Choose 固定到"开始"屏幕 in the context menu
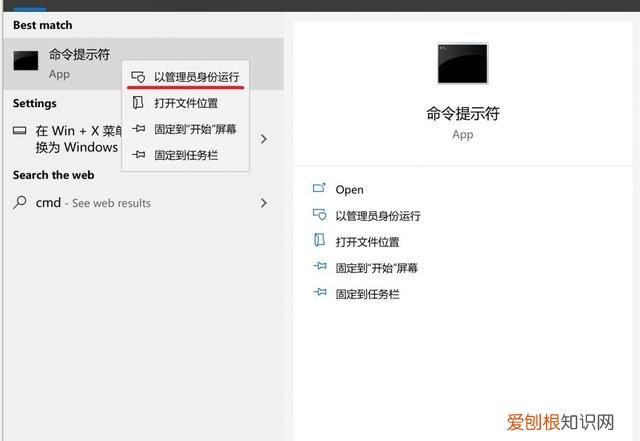 click(x=185, y=129)
